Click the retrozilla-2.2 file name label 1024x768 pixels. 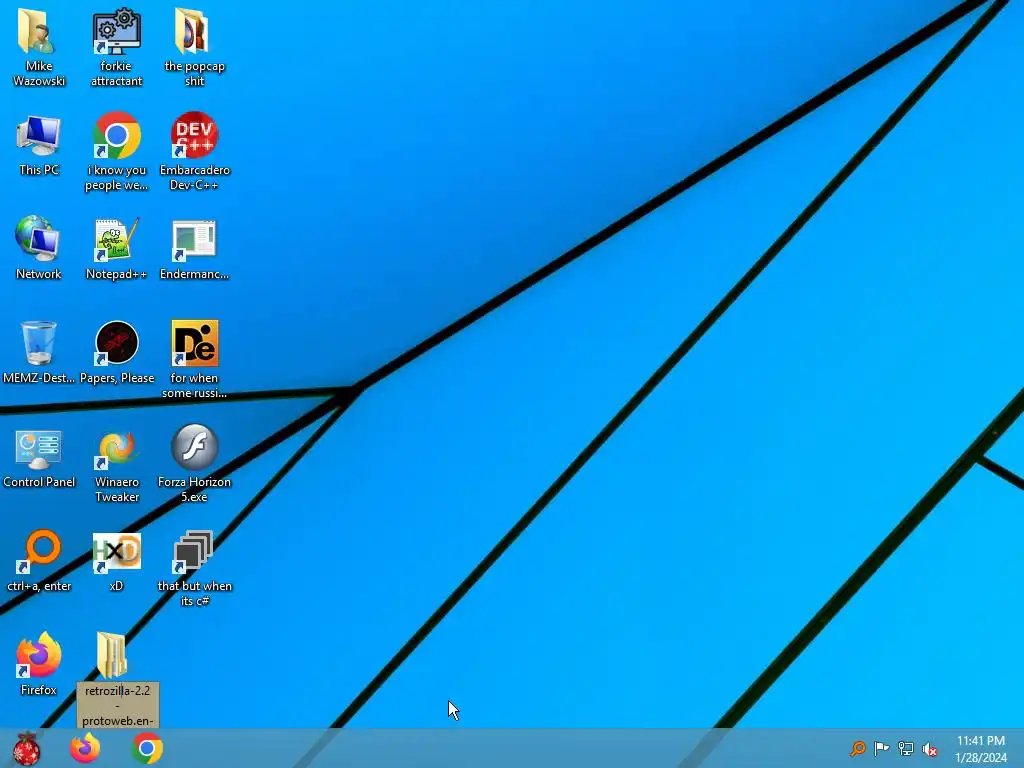pos(118,705)
